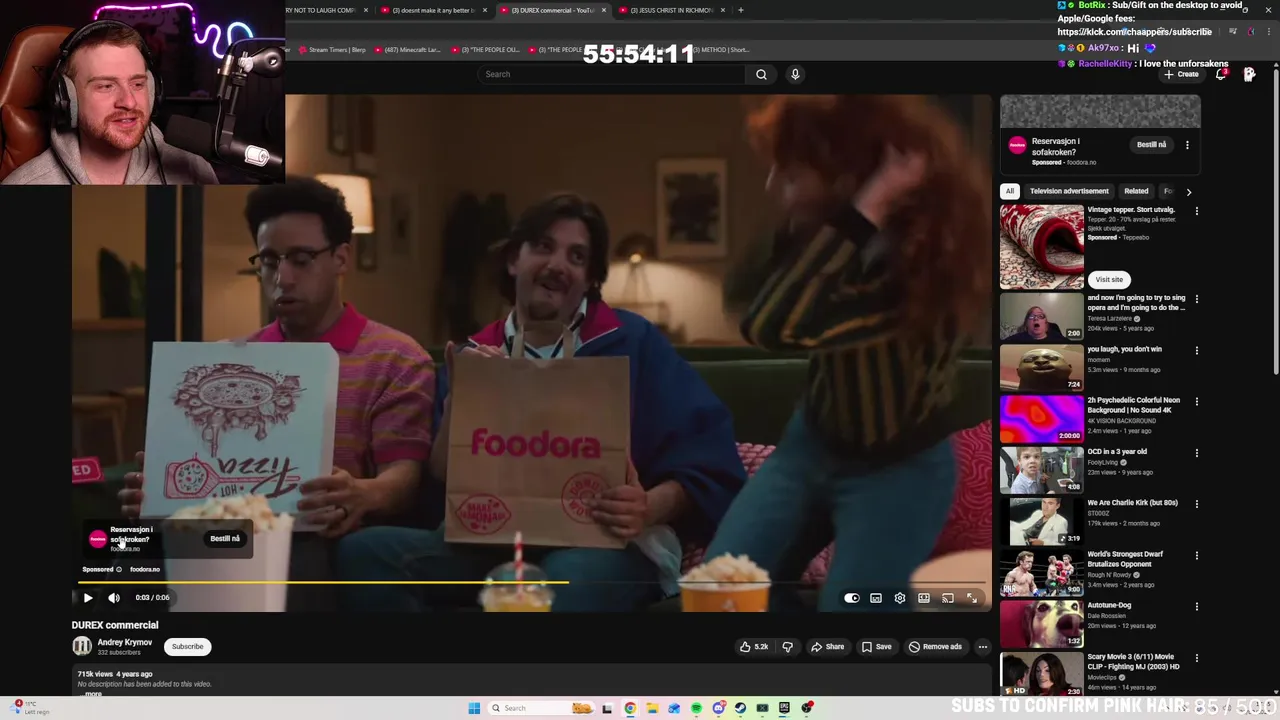Open the player settings gear

[900, 598]
